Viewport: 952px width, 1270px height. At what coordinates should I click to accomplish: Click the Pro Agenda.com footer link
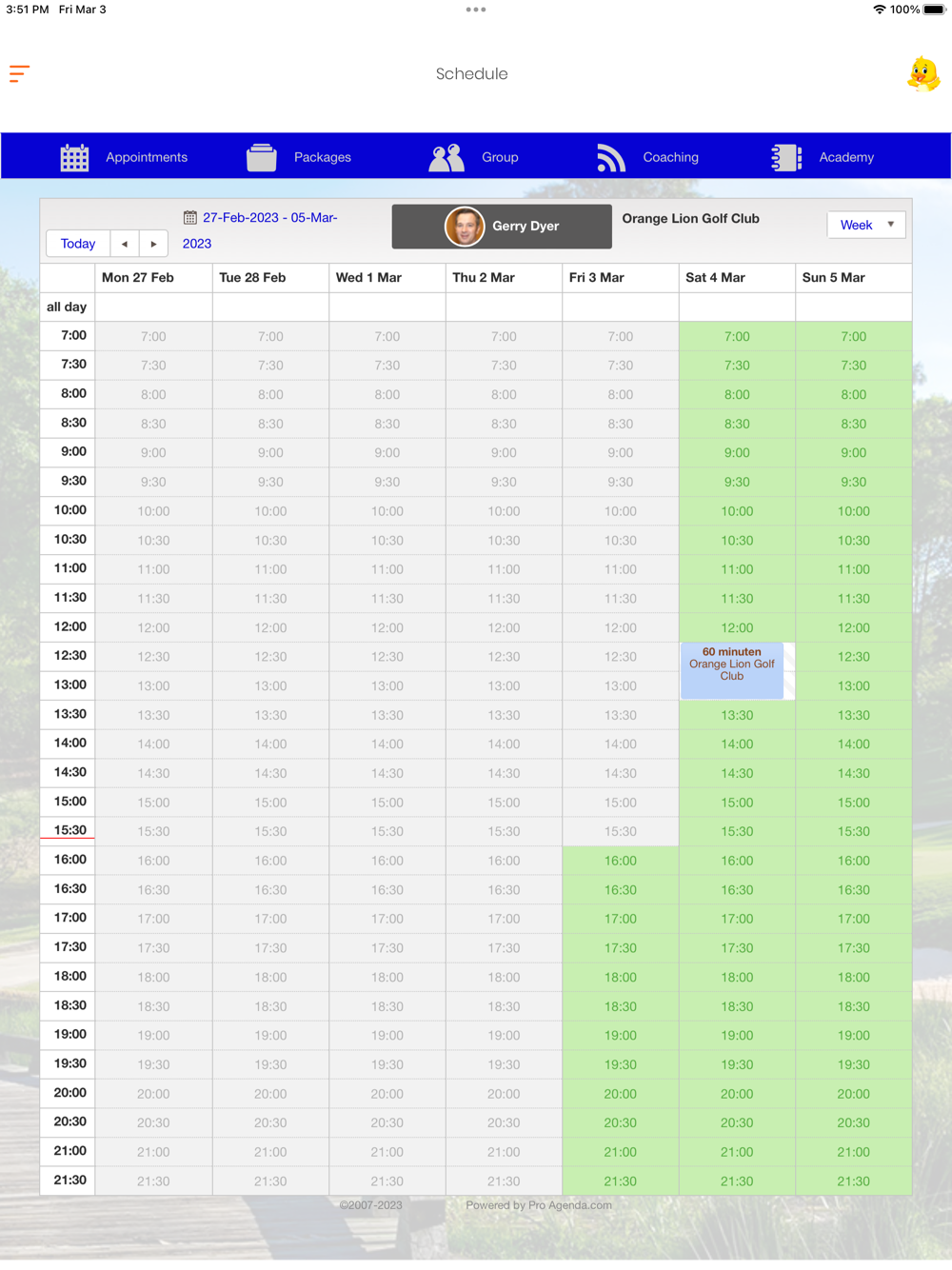coord(570,1205)
